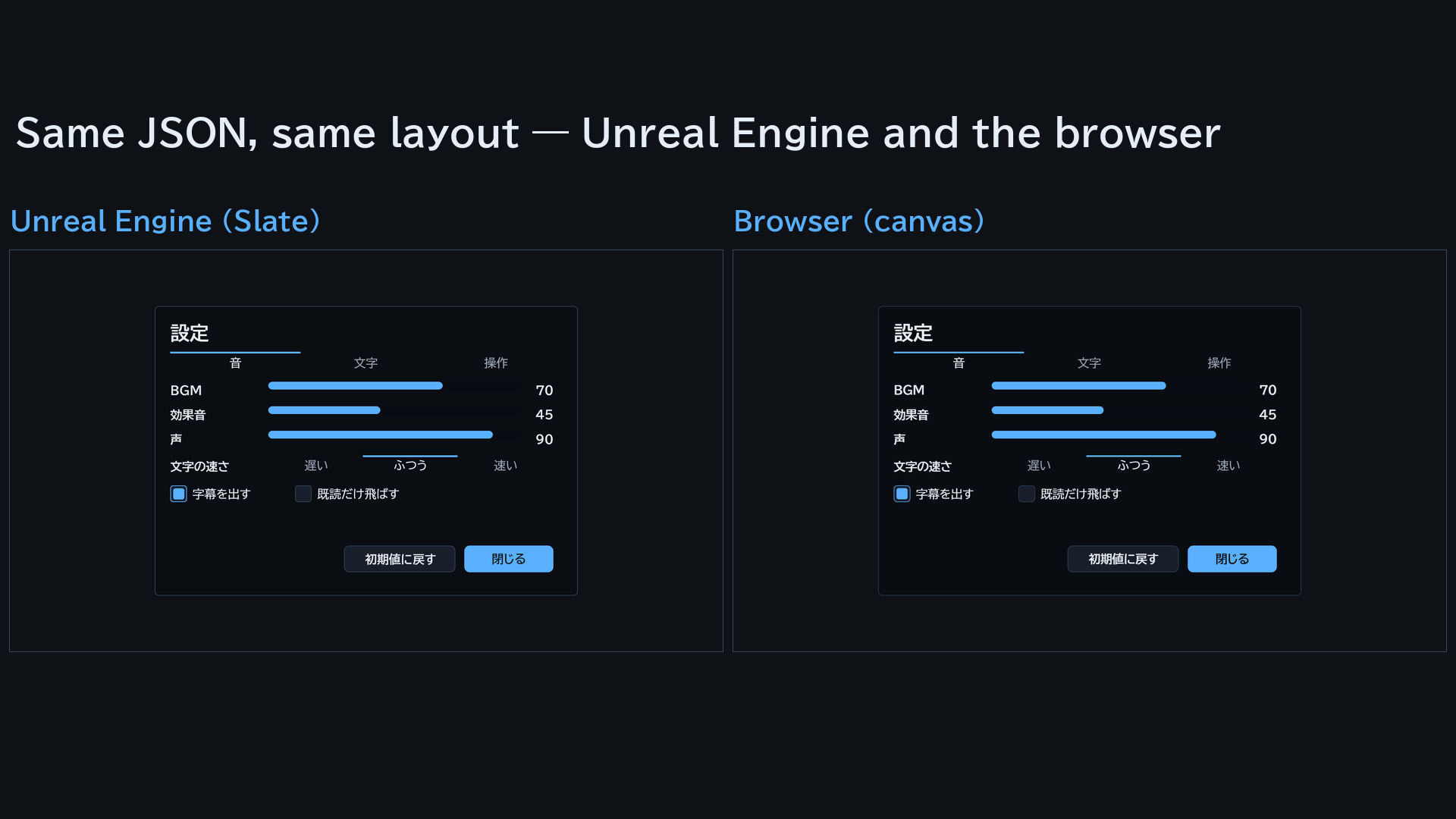Viewport: 1456px width, 819px height.
Task: Enable 既読だけ飛ばす checkbox in Unreal Engine panel
Action: click(x=303, y=494)
